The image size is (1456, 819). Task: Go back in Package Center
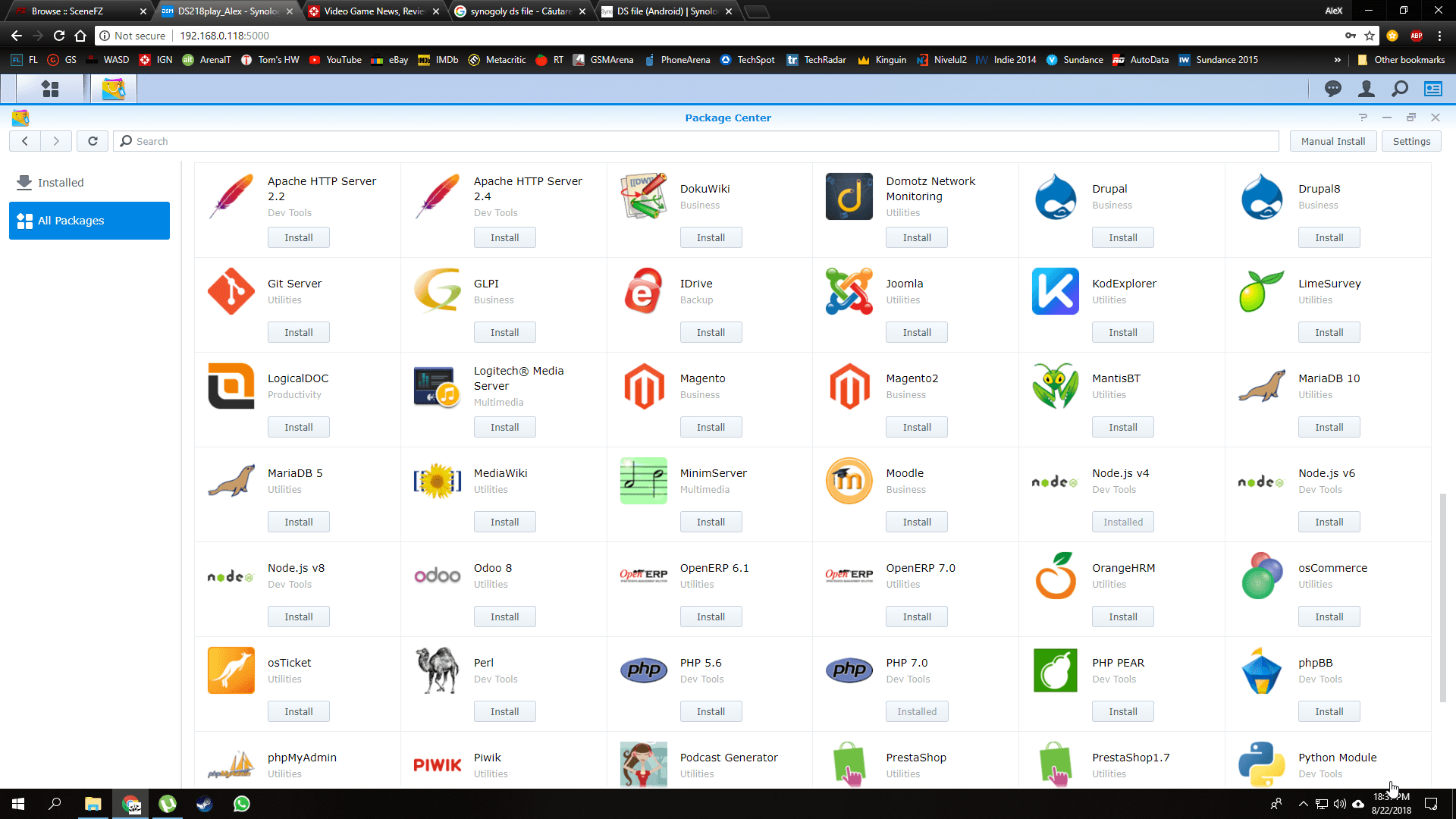pyautogui.click(x=25, y=141)
